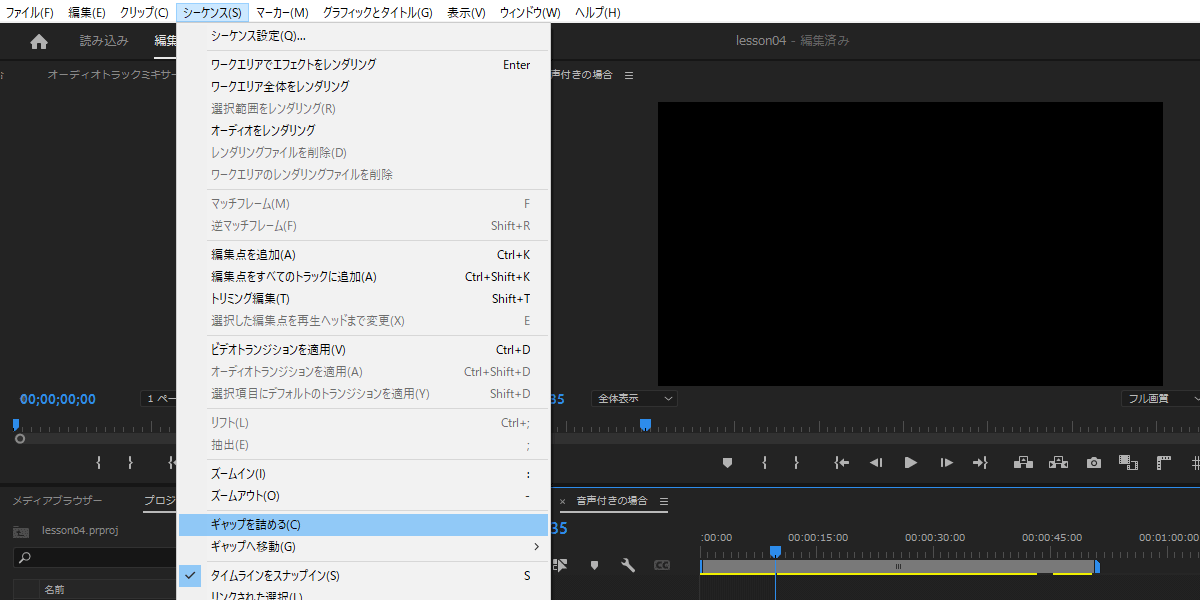Open the フル画質 playback resolution dropdown
This screenshot has width=1200, height=600.
click(1161, 398)
